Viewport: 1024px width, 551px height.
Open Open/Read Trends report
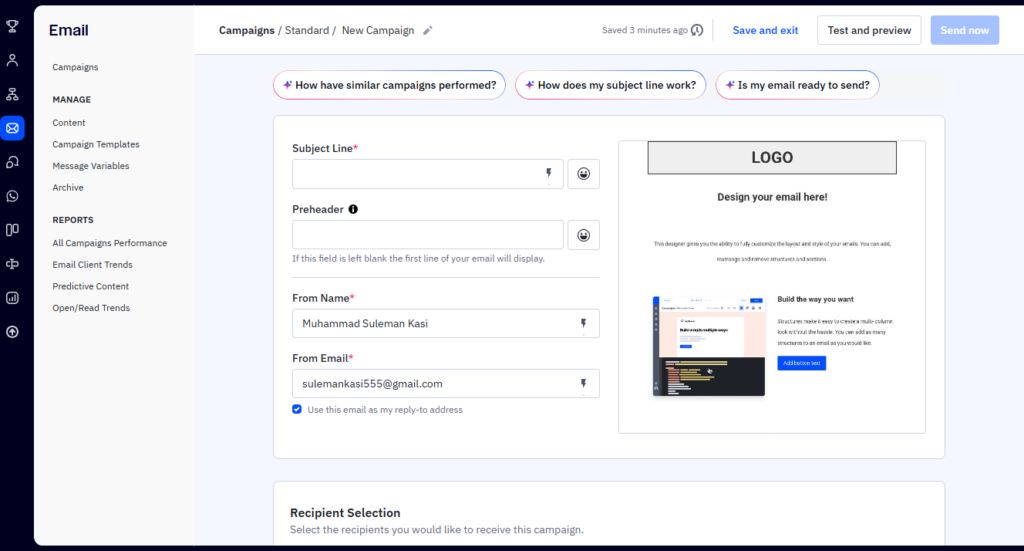[x=91, y=307]
